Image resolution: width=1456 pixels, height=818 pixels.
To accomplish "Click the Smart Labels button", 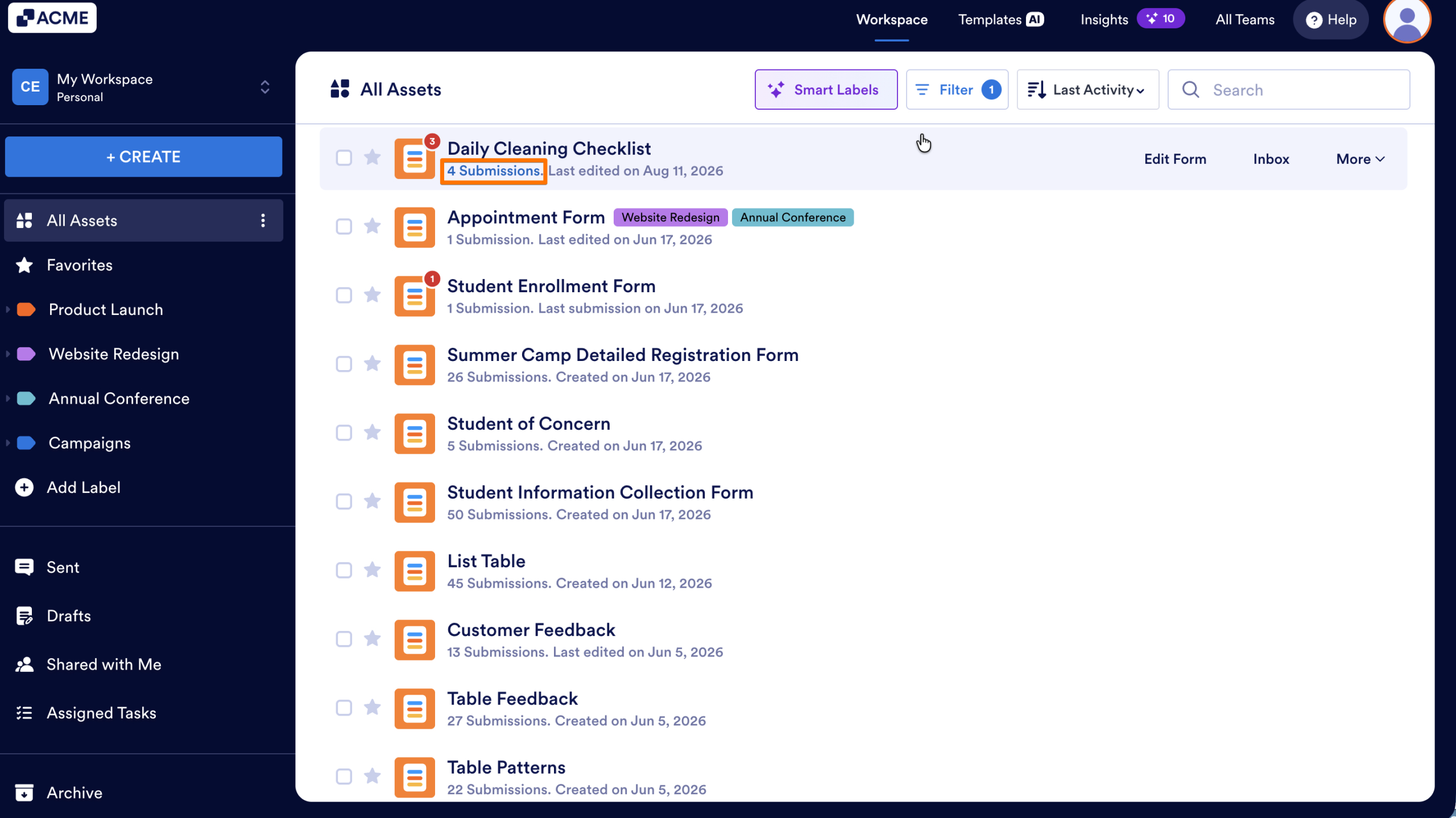I will tap(826, 90).
